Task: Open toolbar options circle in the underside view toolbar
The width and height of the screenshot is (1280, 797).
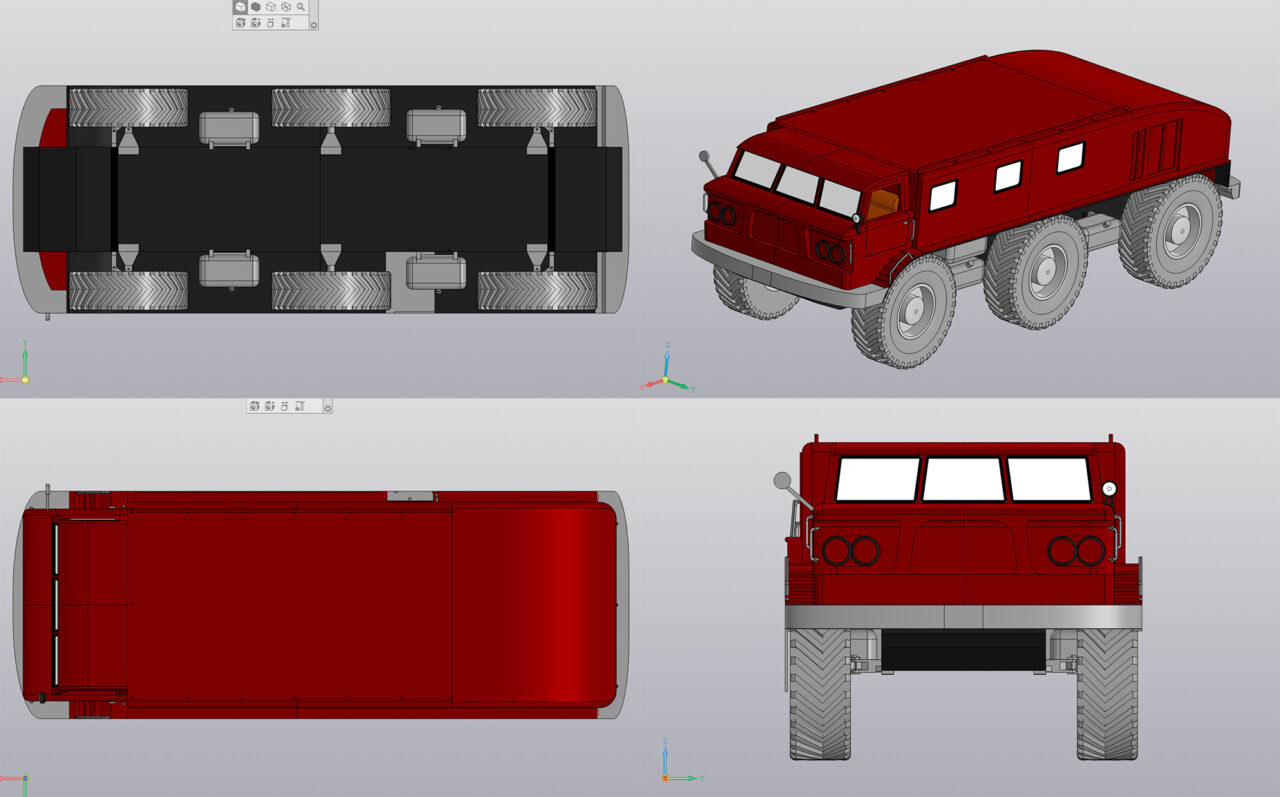Action: [x=314, y=25]
